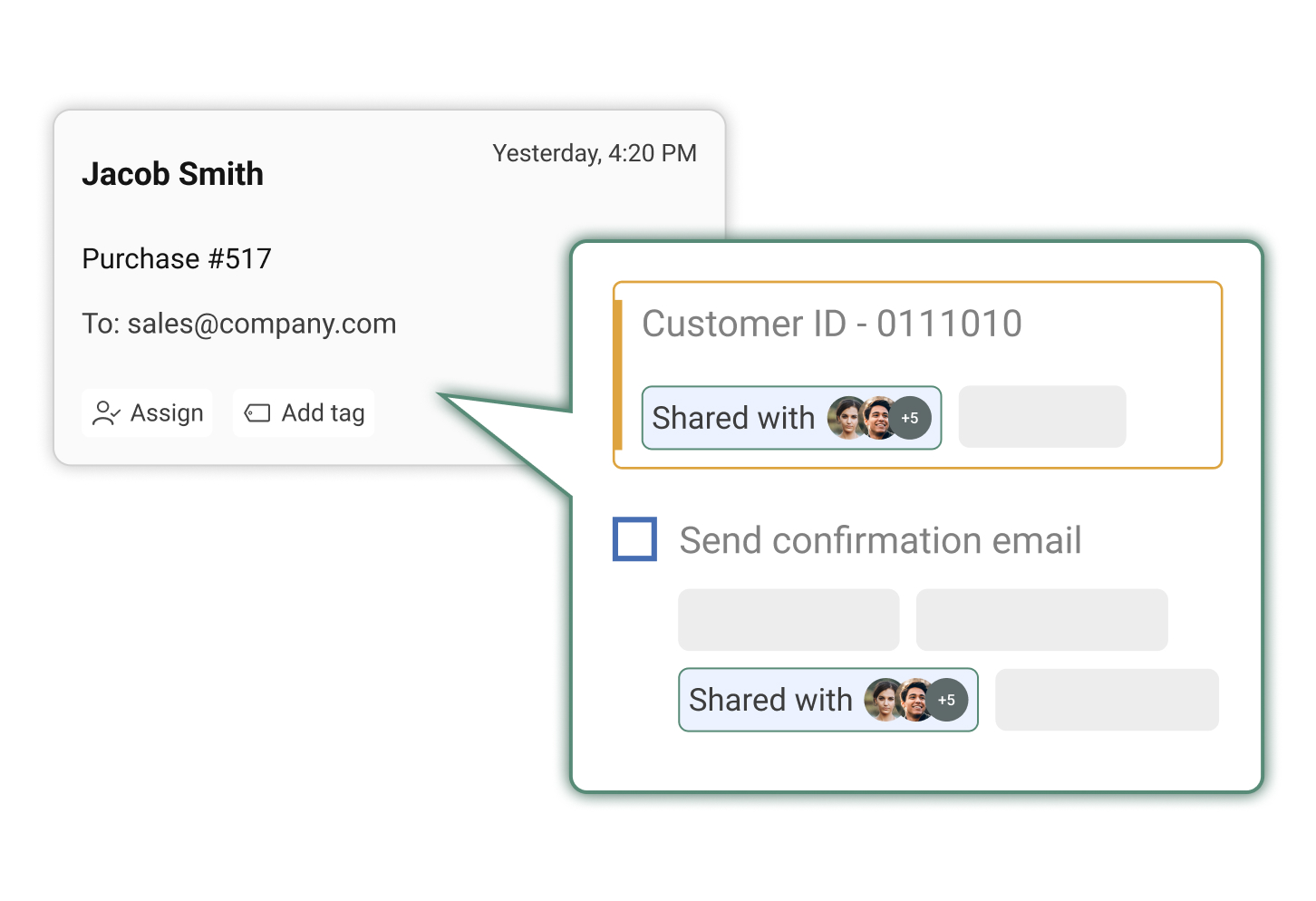Screen dimensions: 1316x901
Task: Click the person icon in Assign button
Action: tap(107, 413)
